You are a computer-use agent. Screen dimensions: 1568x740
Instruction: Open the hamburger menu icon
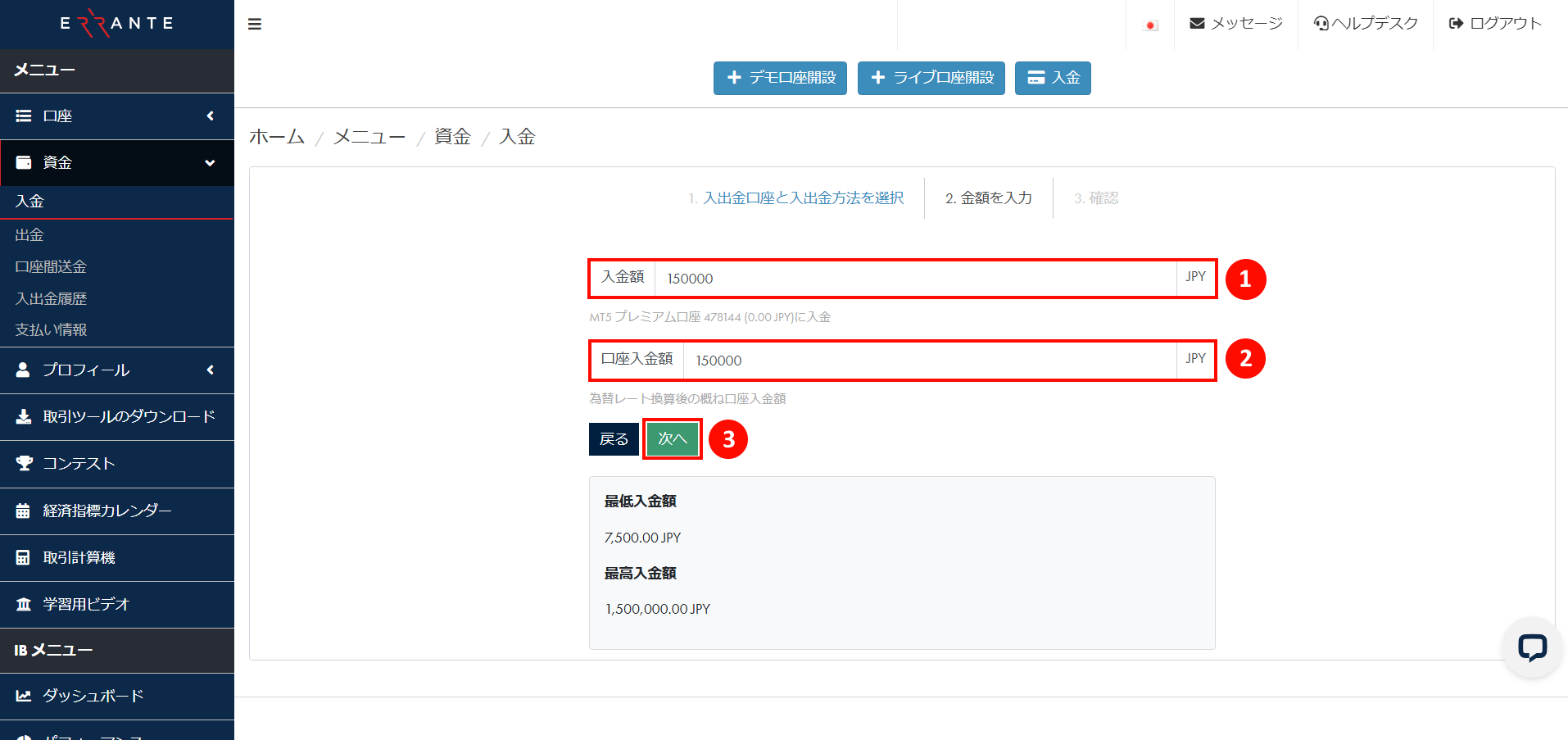pos(255,24)
